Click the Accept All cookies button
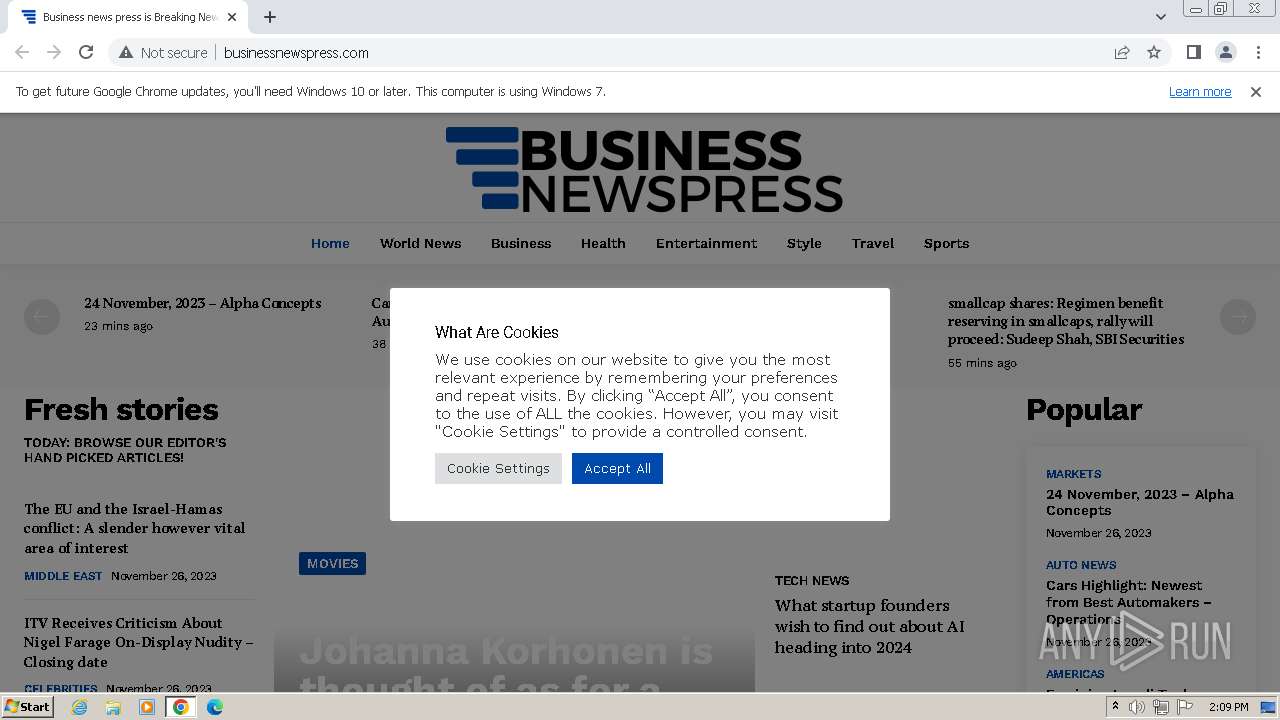1280x720 pixels. (x=617, y=468)
